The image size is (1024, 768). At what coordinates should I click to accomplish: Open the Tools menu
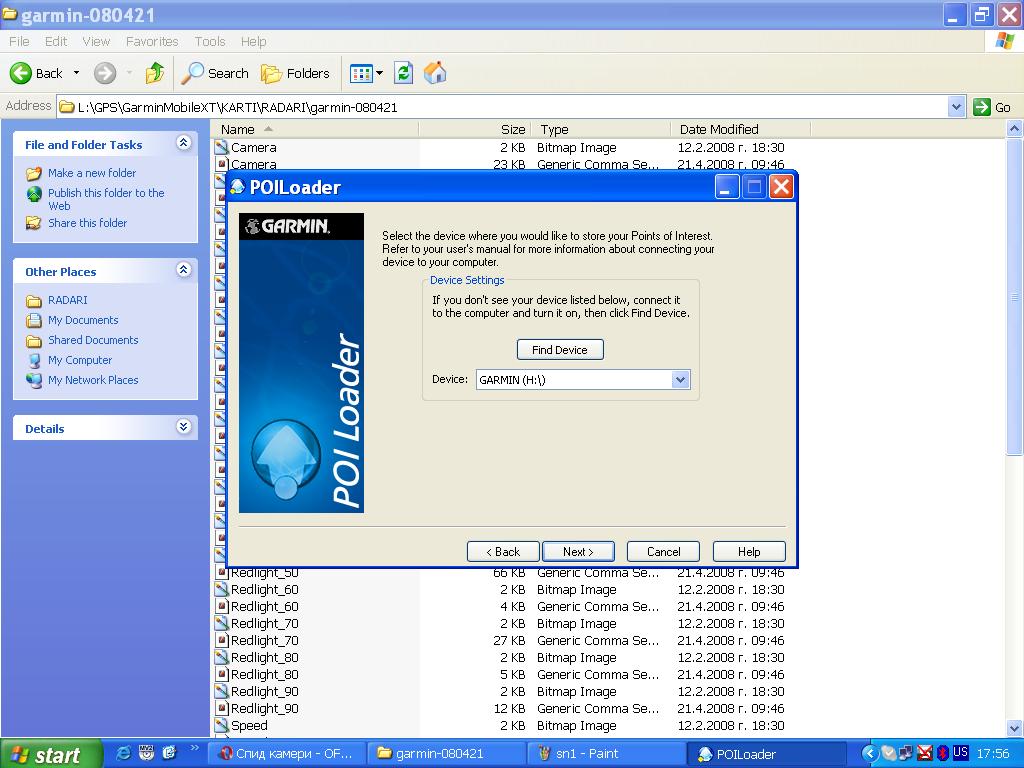click(x=210, y=42)
